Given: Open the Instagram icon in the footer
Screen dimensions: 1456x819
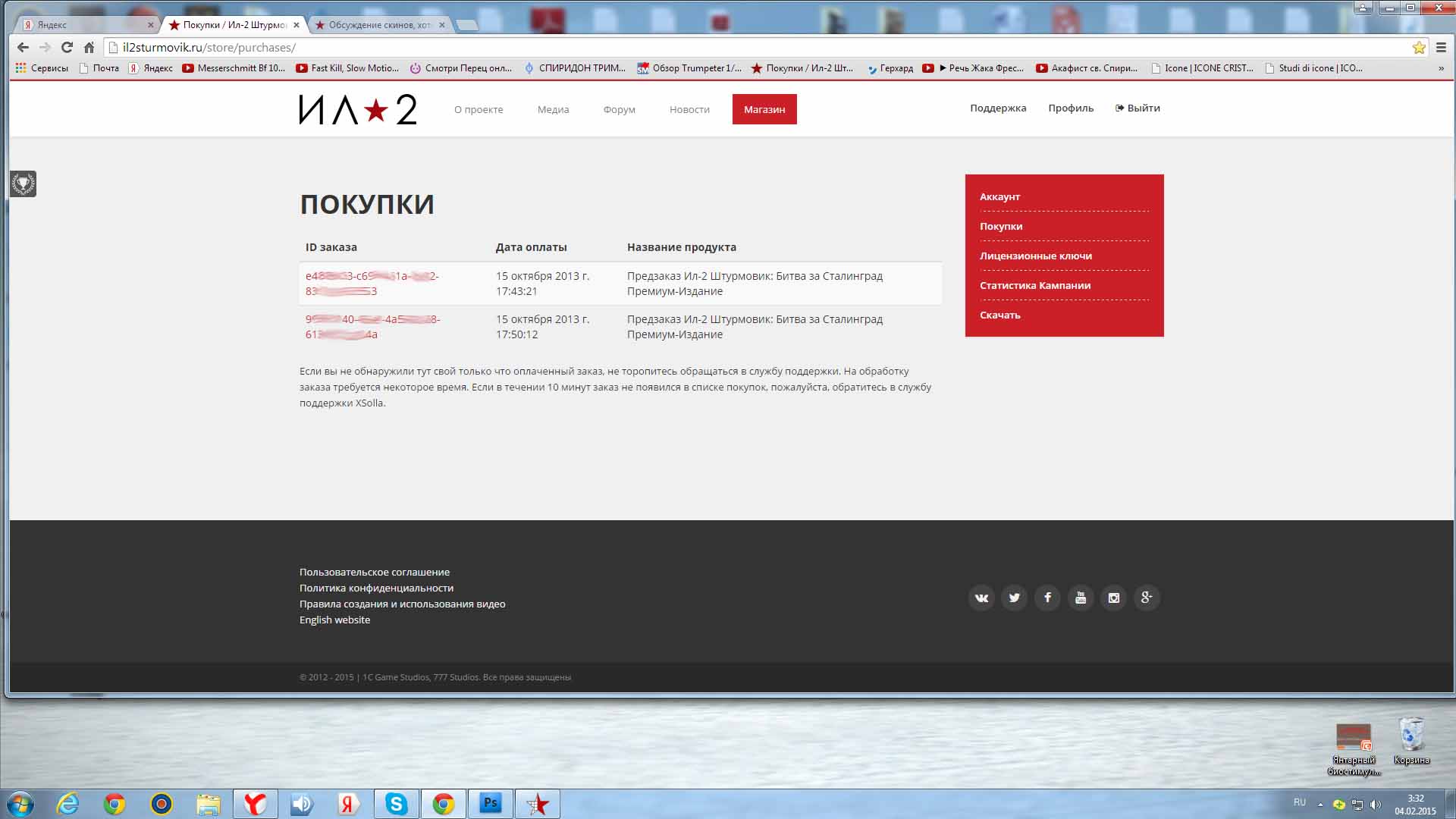Looking at the screenshot, I should coord(1113,598).
